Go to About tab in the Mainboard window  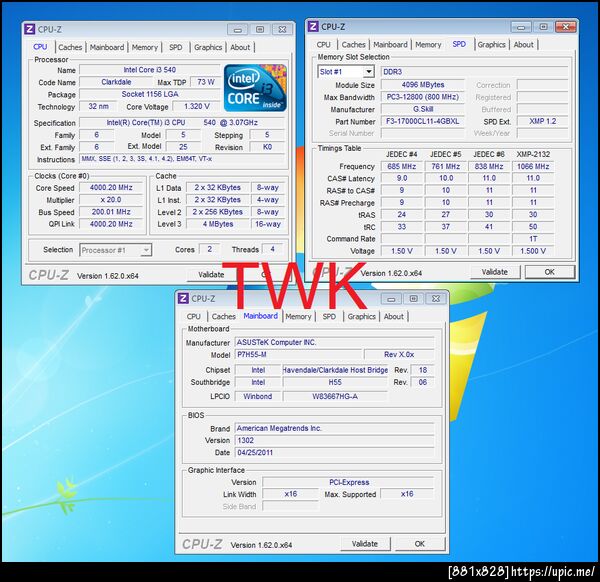[394, 316]
